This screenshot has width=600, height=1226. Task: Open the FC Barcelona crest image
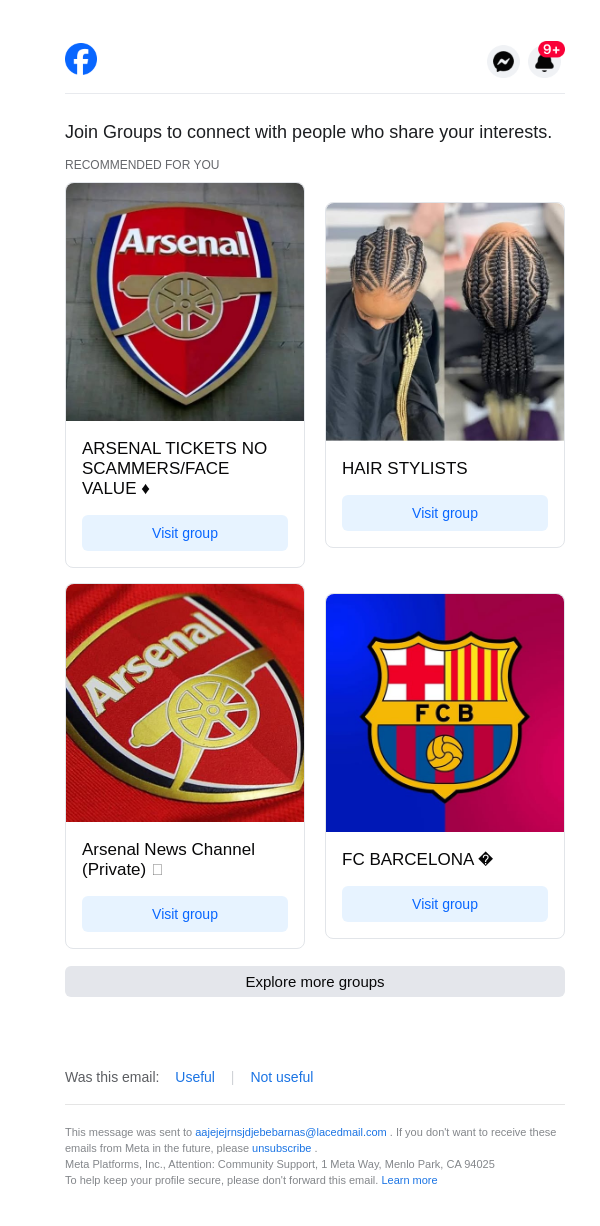[445, 713]
